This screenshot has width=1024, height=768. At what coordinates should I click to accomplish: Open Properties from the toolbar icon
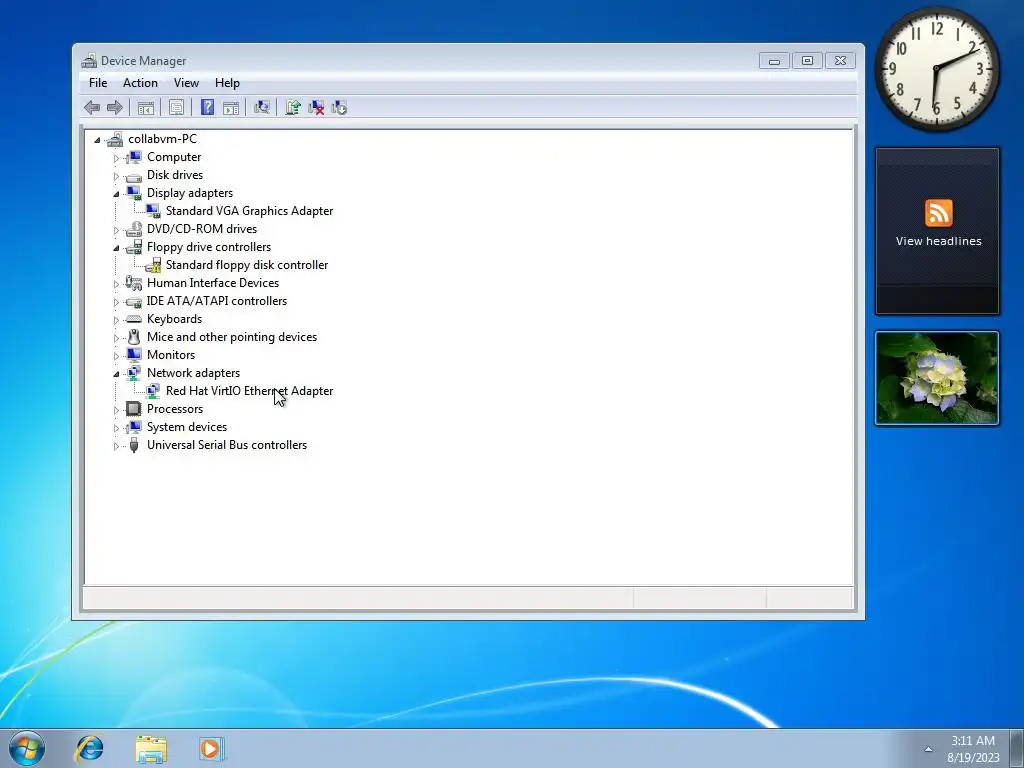coord(176,108)
